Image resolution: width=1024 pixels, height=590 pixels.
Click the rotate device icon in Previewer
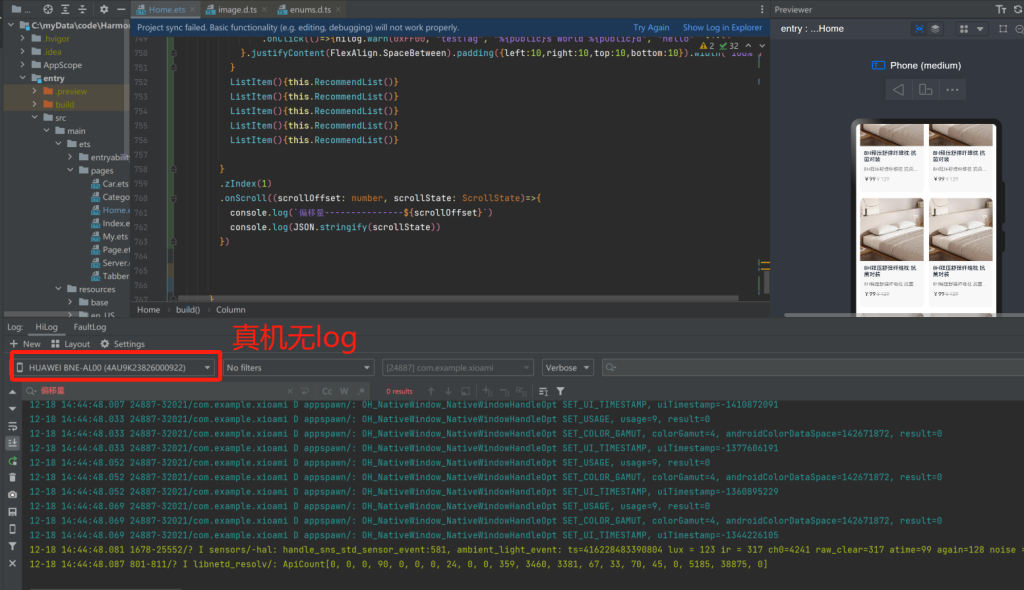[926, 90]
